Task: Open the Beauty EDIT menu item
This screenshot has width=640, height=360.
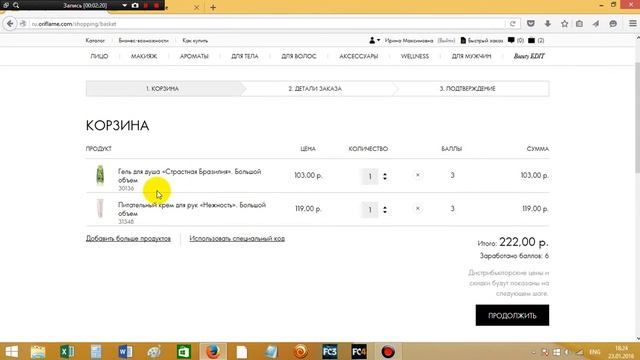Action: point(529,56)
